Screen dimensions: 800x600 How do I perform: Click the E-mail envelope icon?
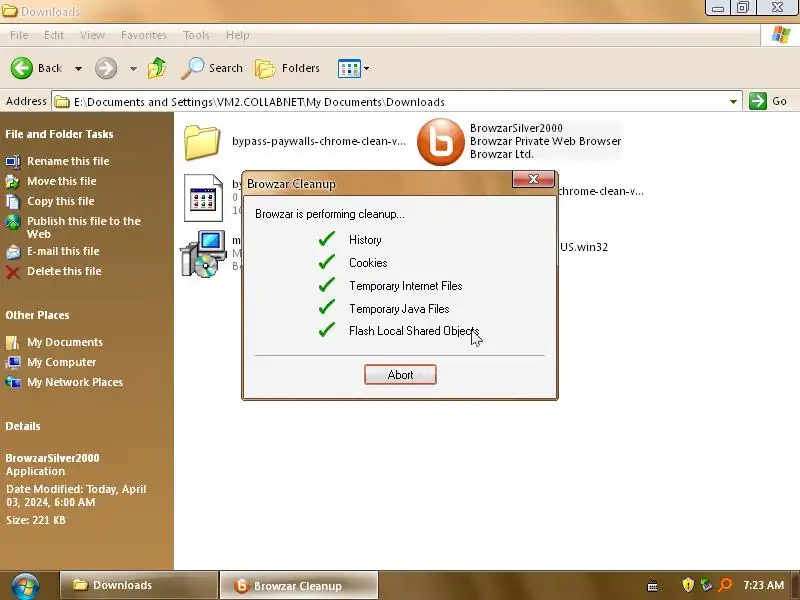pos(13,252)
